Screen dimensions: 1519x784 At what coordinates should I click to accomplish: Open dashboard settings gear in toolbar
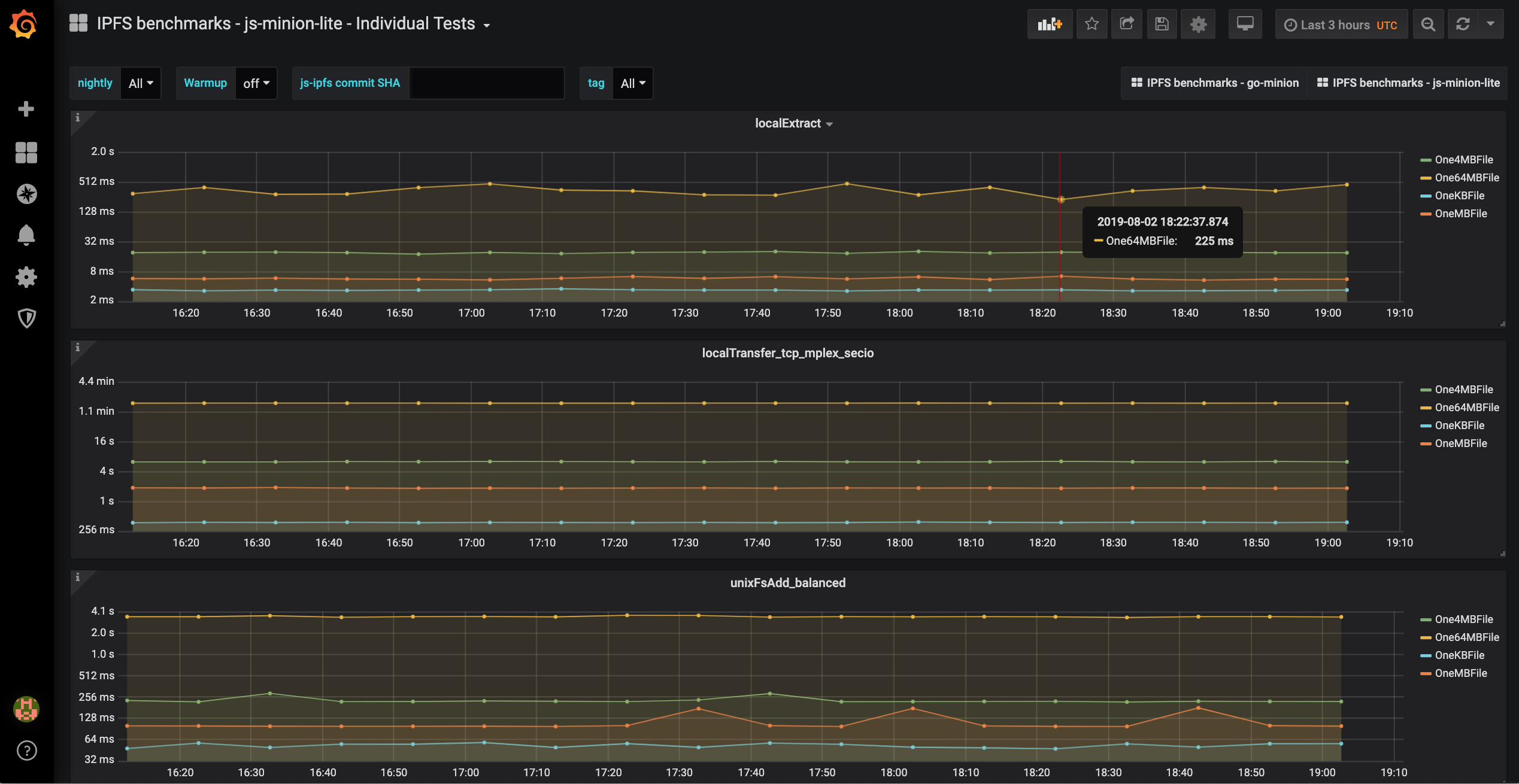click(1198, 24)
